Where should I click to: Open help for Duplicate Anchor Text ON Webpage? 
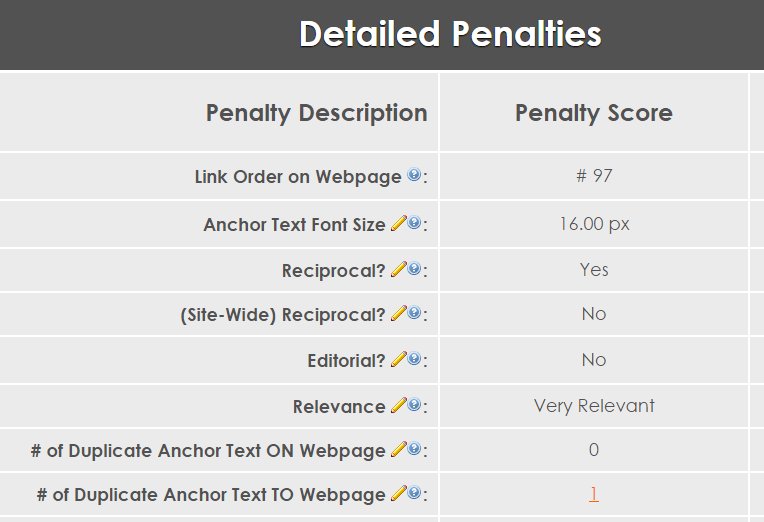tap(414, 450)
